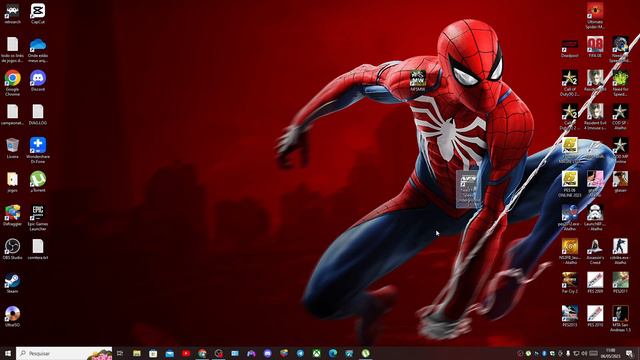
Task: Open the PES2011 shortcut
Action: click(620, 283)
